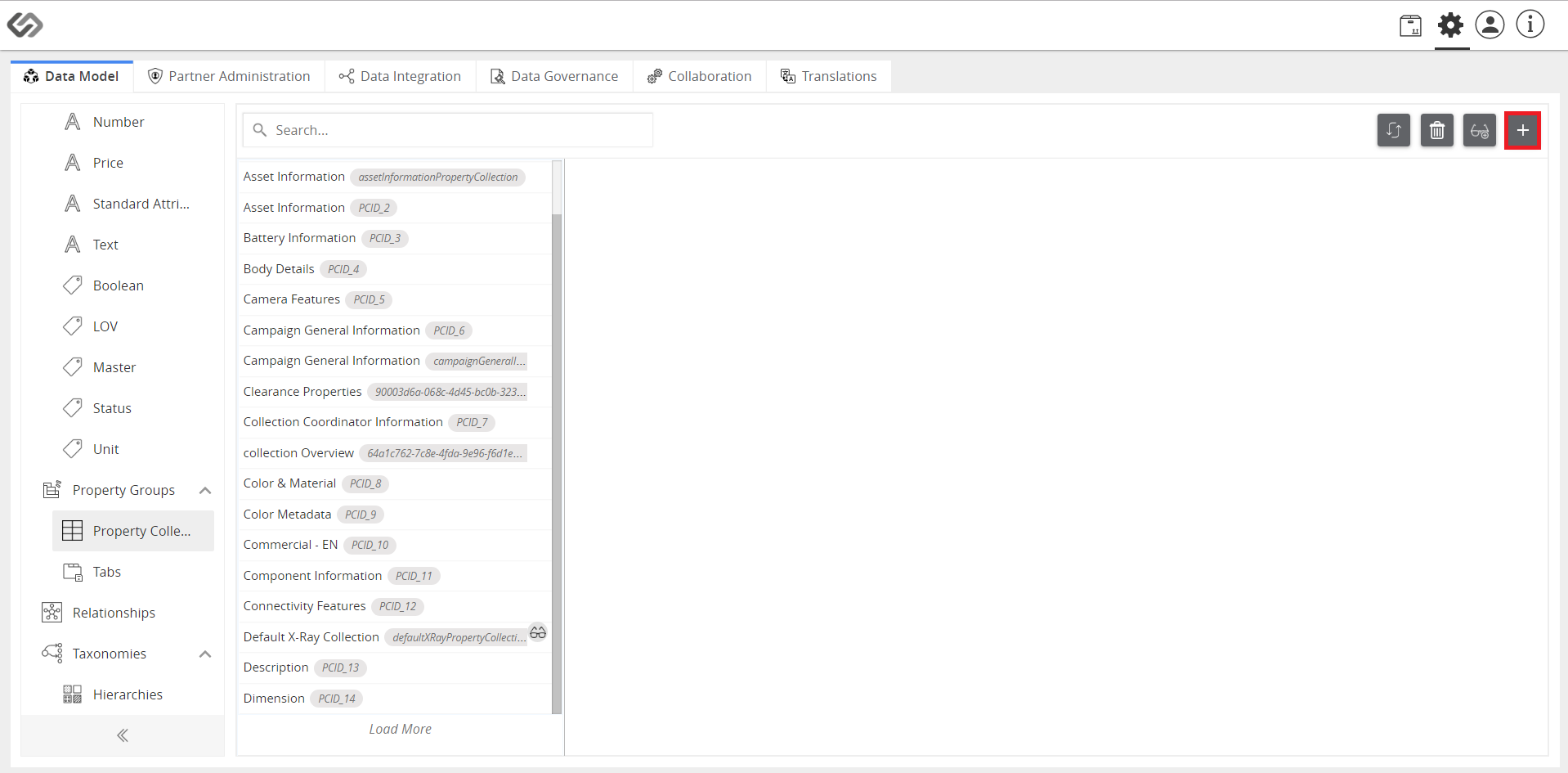
Task: Open the settings gear icon
Action: pyautogui.click(x=1451, y=25)
